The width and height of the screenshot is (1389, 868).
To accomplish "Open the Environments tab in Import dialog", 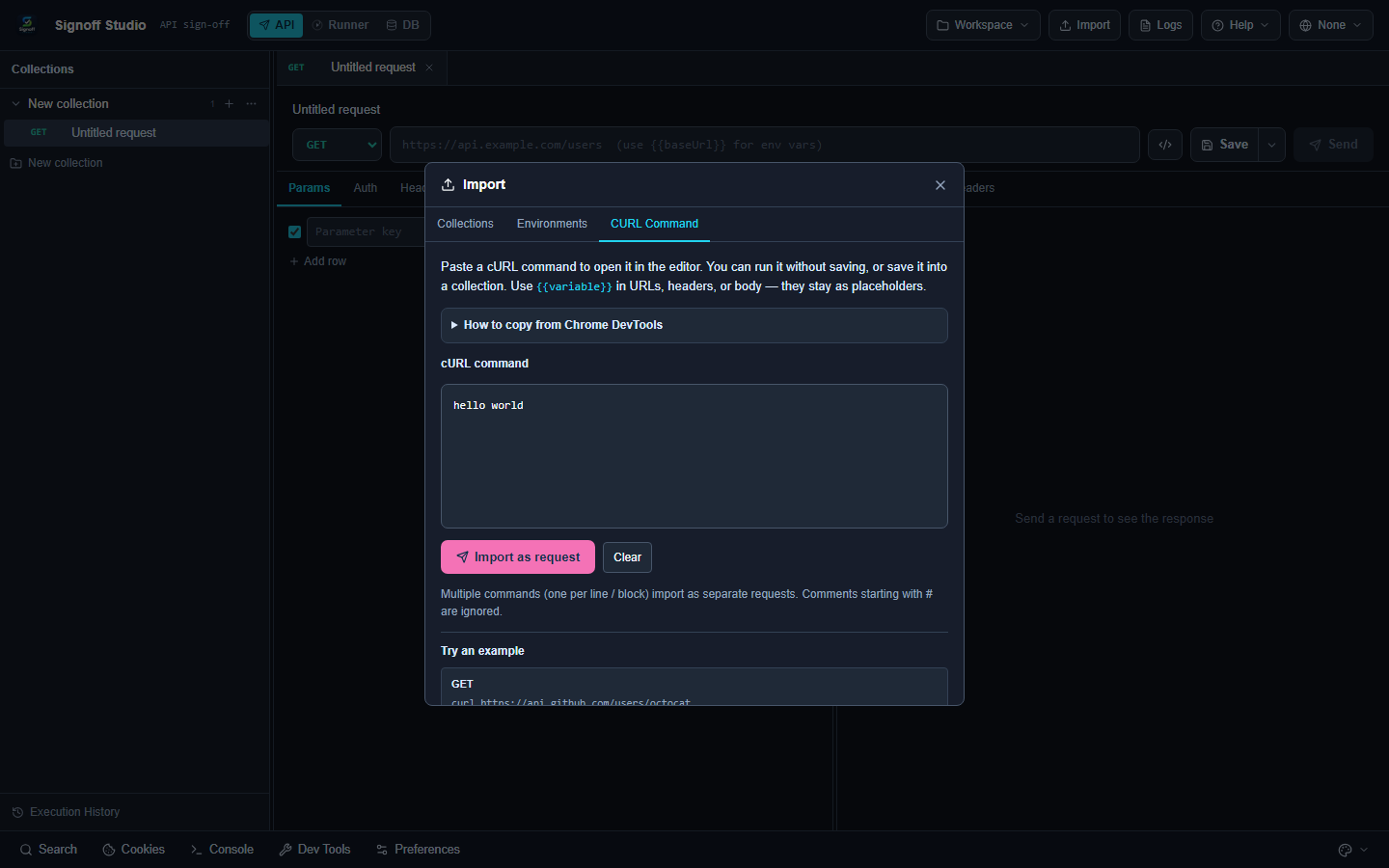I will coord(552,224).
